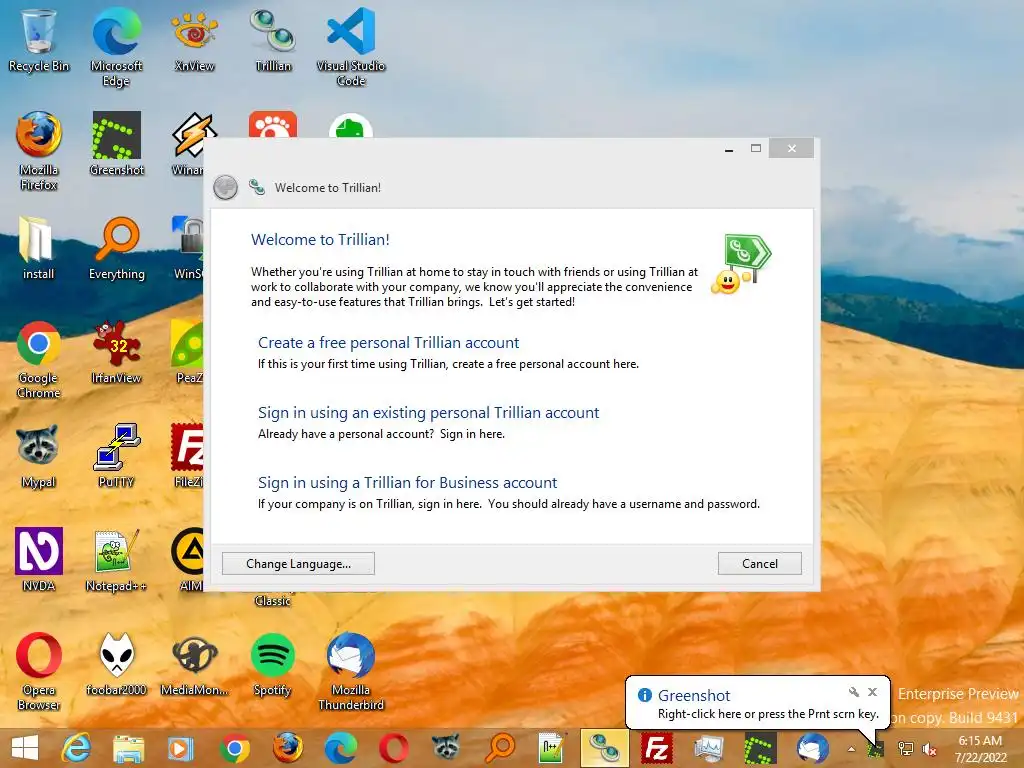This screenshot has width=1024, height=768.
Task: Open Trillian desktop shortcut
Action: (x=273, y=40)
